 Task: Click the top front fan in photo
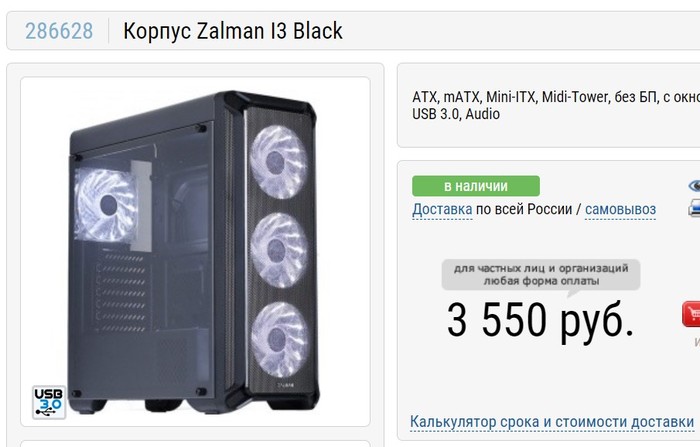pos(278,162)
